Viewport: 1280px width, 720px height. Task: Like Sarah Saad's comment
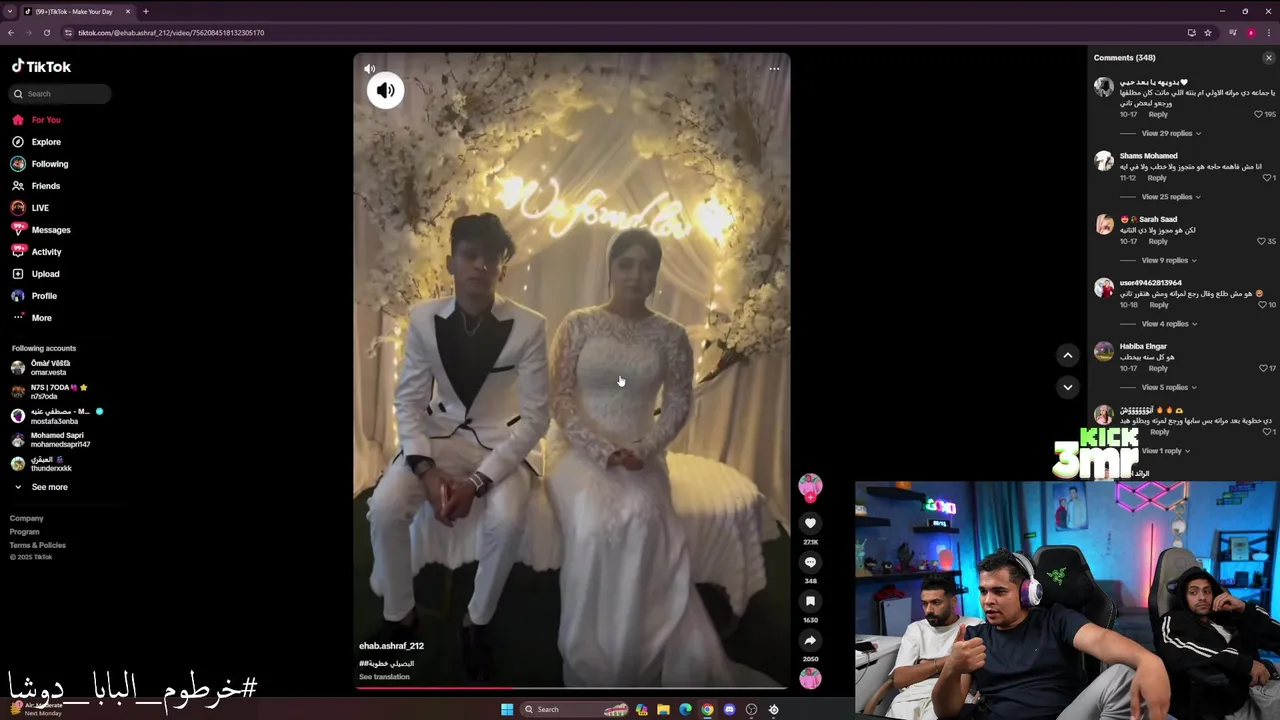1261,241
